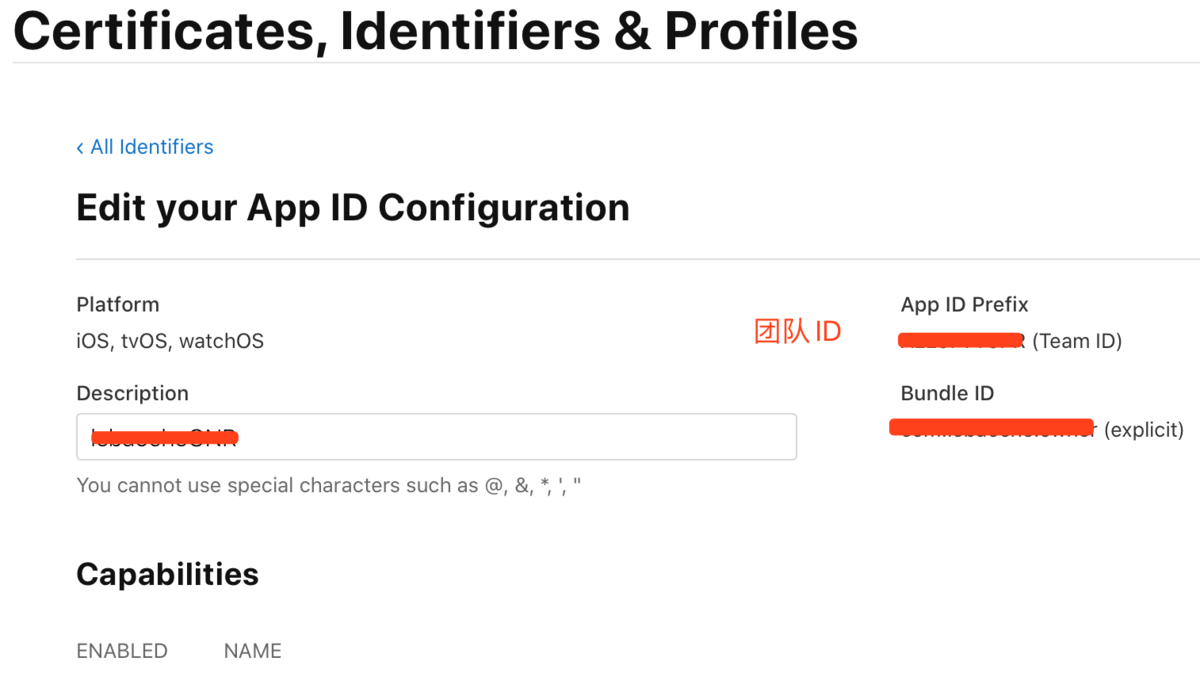Click the special characters hint text
Image resolution: width=1200 pixels, height=675 pixels.
(329, 486)
